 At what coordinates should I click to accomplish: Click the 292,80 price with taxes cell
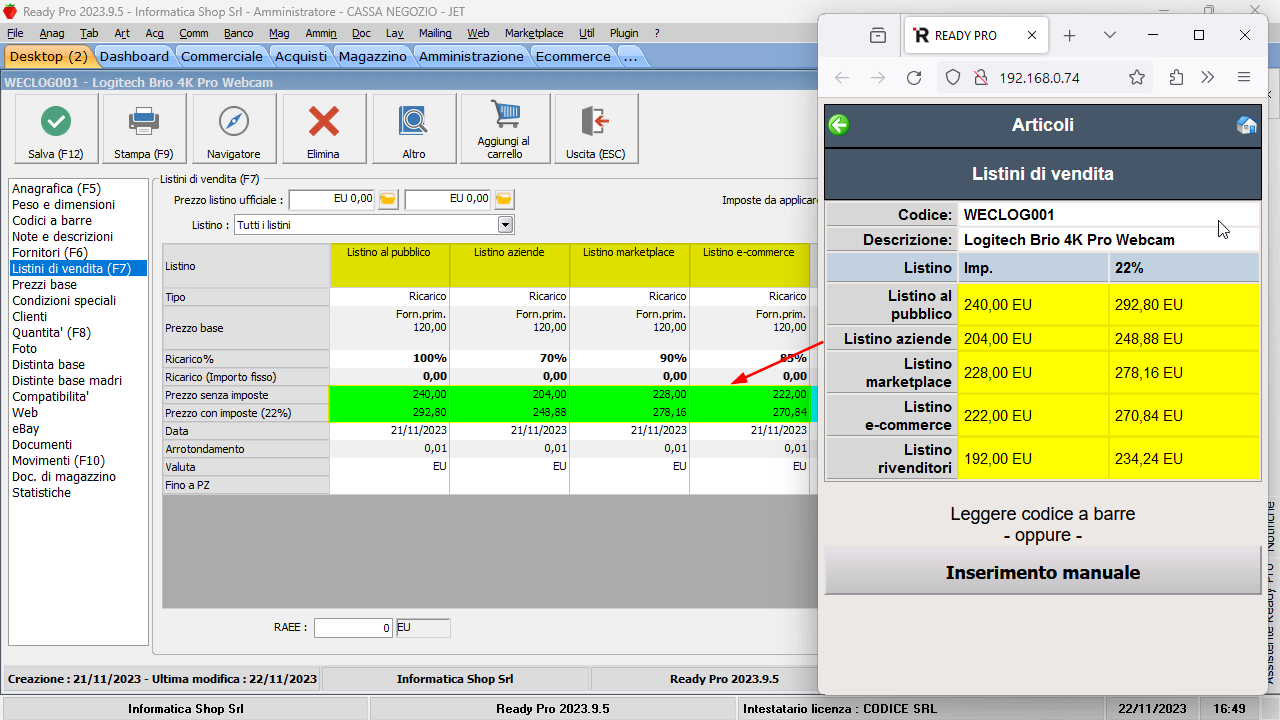pyautogui.click(x=390, y=412)
